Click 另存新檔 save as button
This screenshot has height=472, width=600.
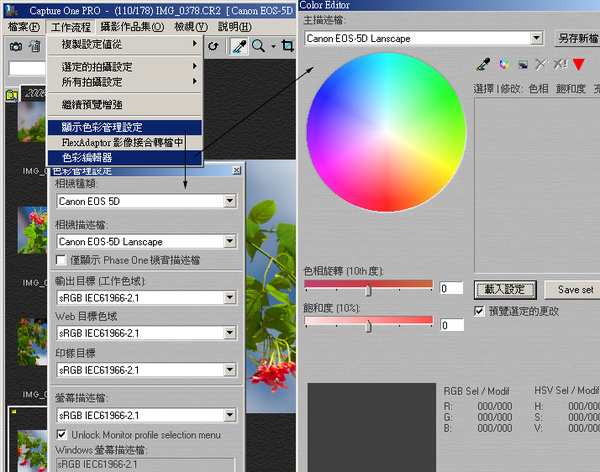click(x=577, y=38)
